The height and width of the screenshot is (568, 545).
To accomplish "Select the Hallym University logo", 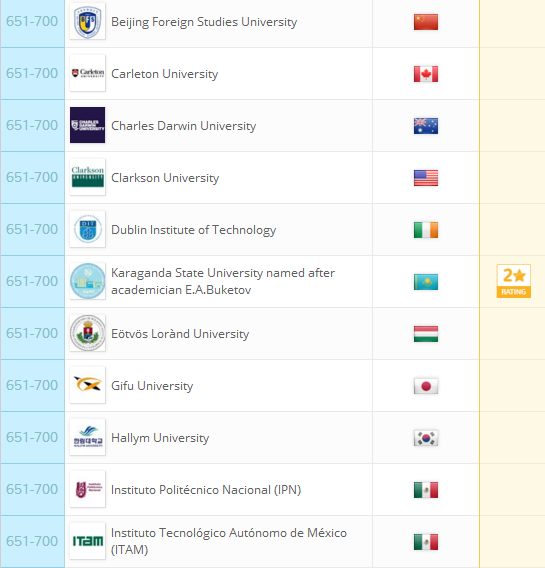I will click(x=87, y=437).
